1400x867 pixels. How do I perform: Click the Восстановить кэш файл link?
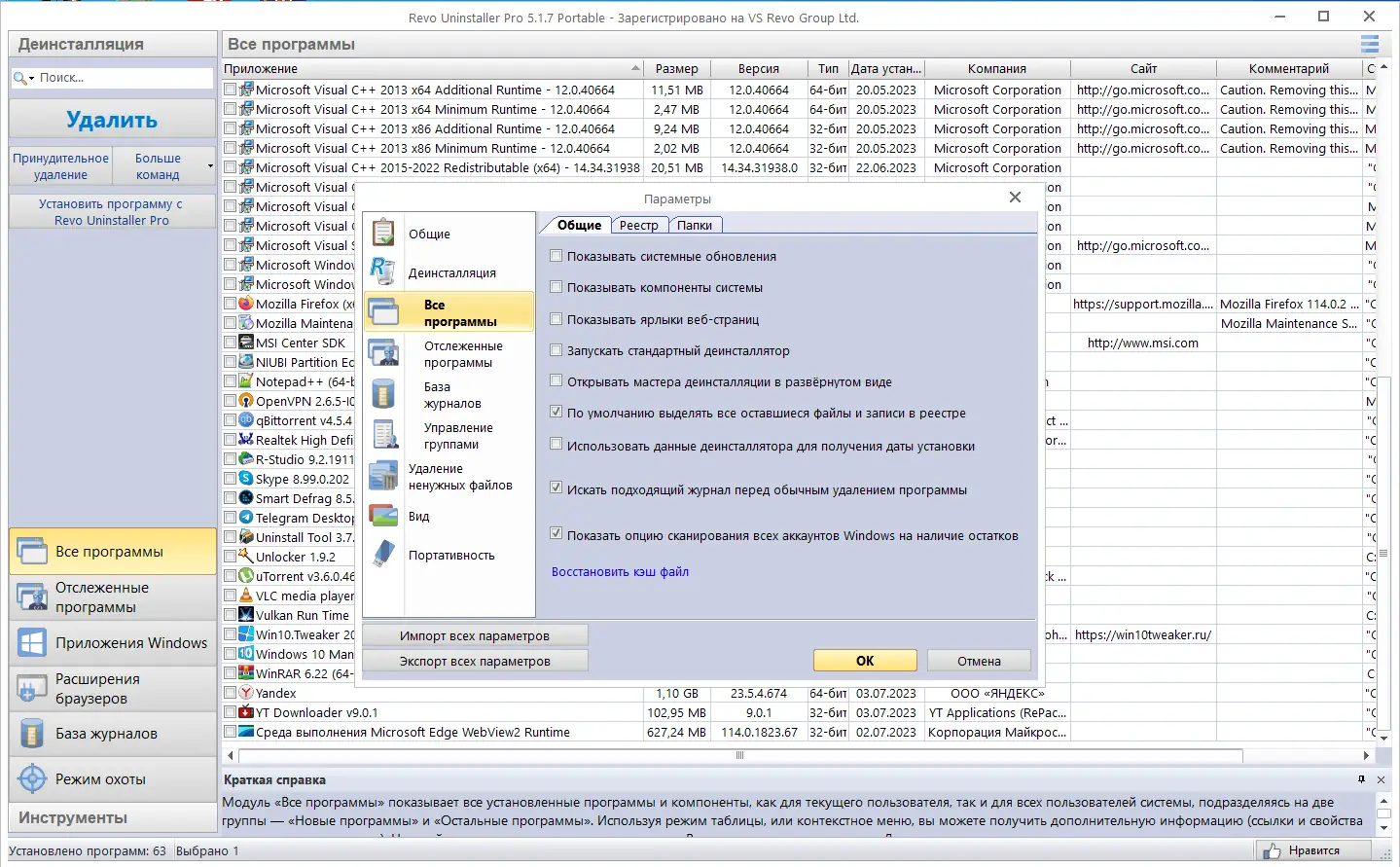click(620, 572)
